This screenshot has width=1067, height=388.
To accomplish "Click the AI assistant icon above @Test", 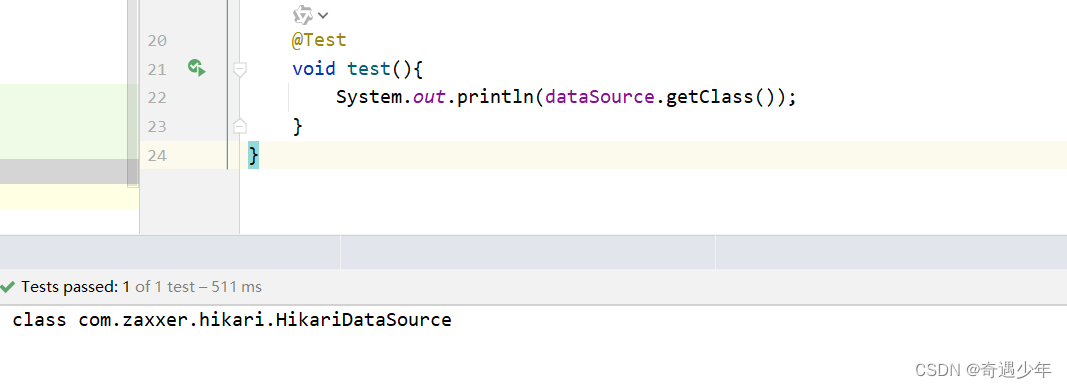I will tap(303, 14).
